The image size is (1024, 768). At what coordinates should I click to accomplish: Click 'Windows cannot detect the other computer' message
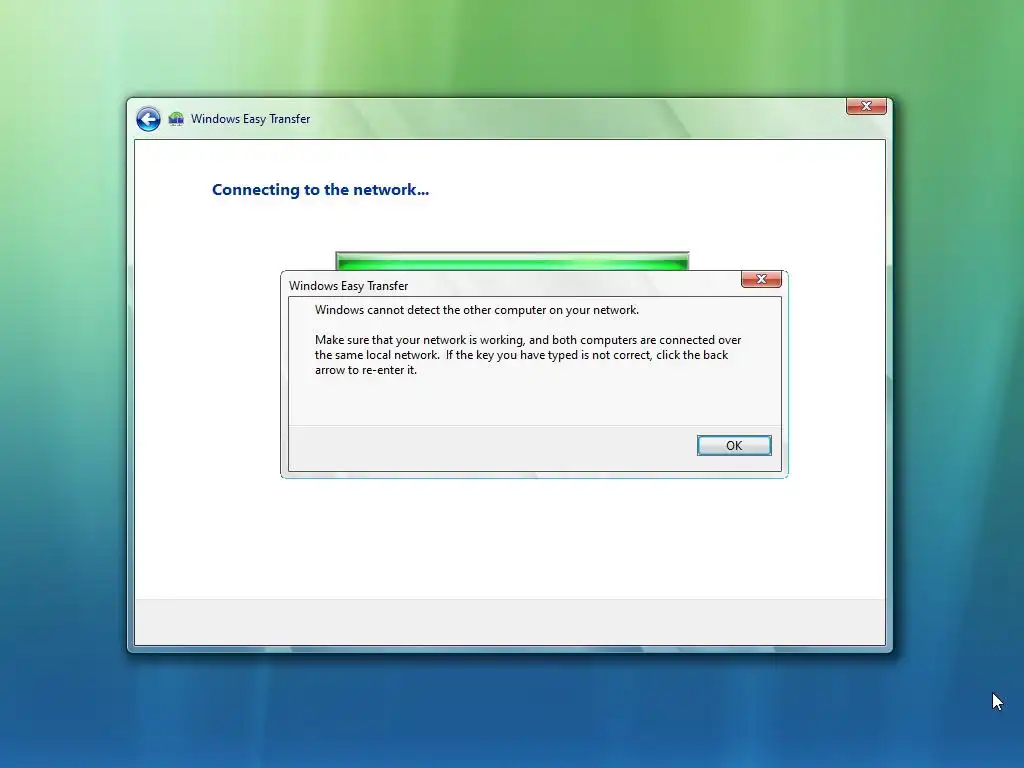(477, 310)
